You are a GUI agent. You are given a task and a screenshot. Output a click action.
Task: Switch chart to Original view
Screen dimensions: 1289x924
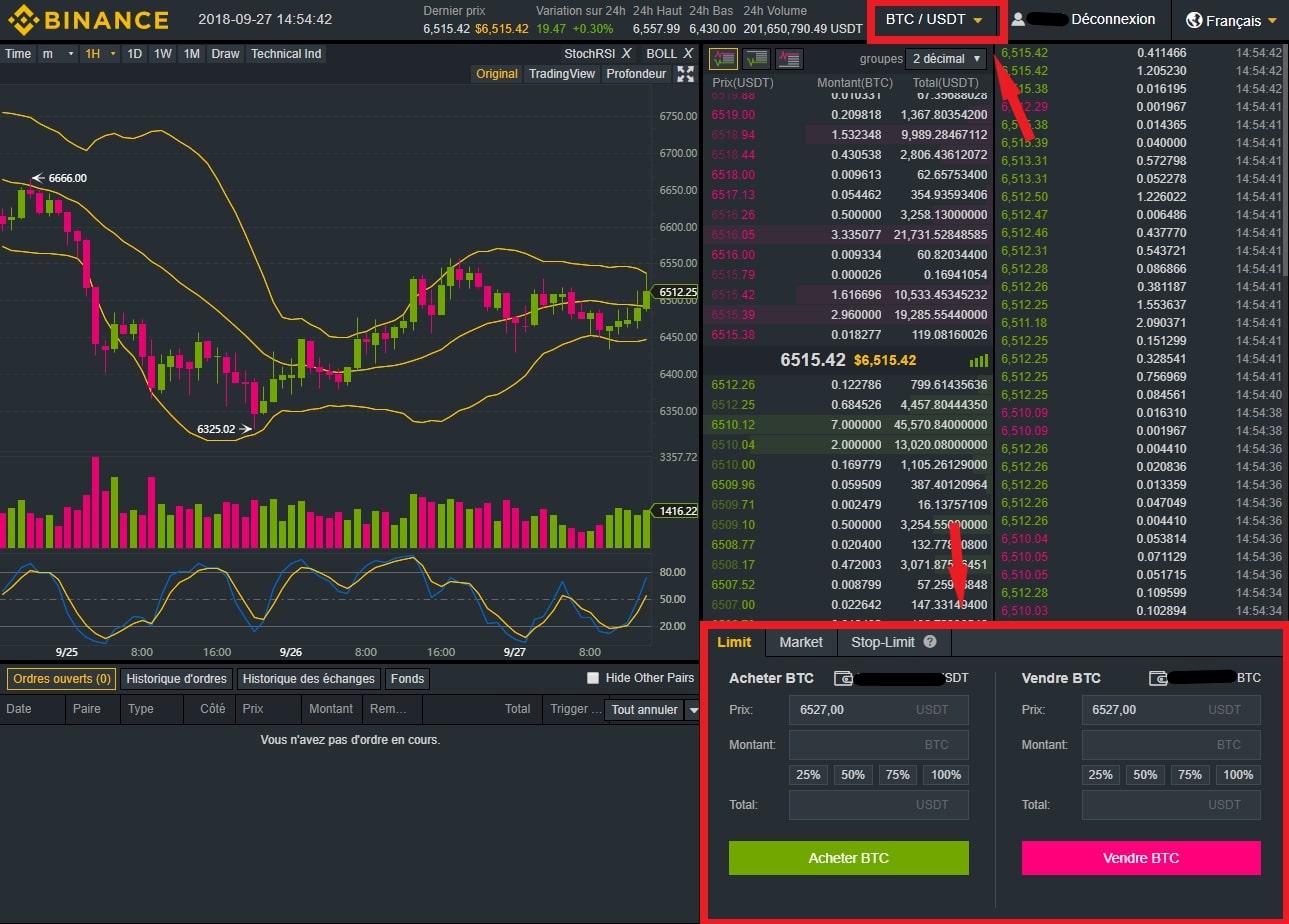tap(497, 74)
